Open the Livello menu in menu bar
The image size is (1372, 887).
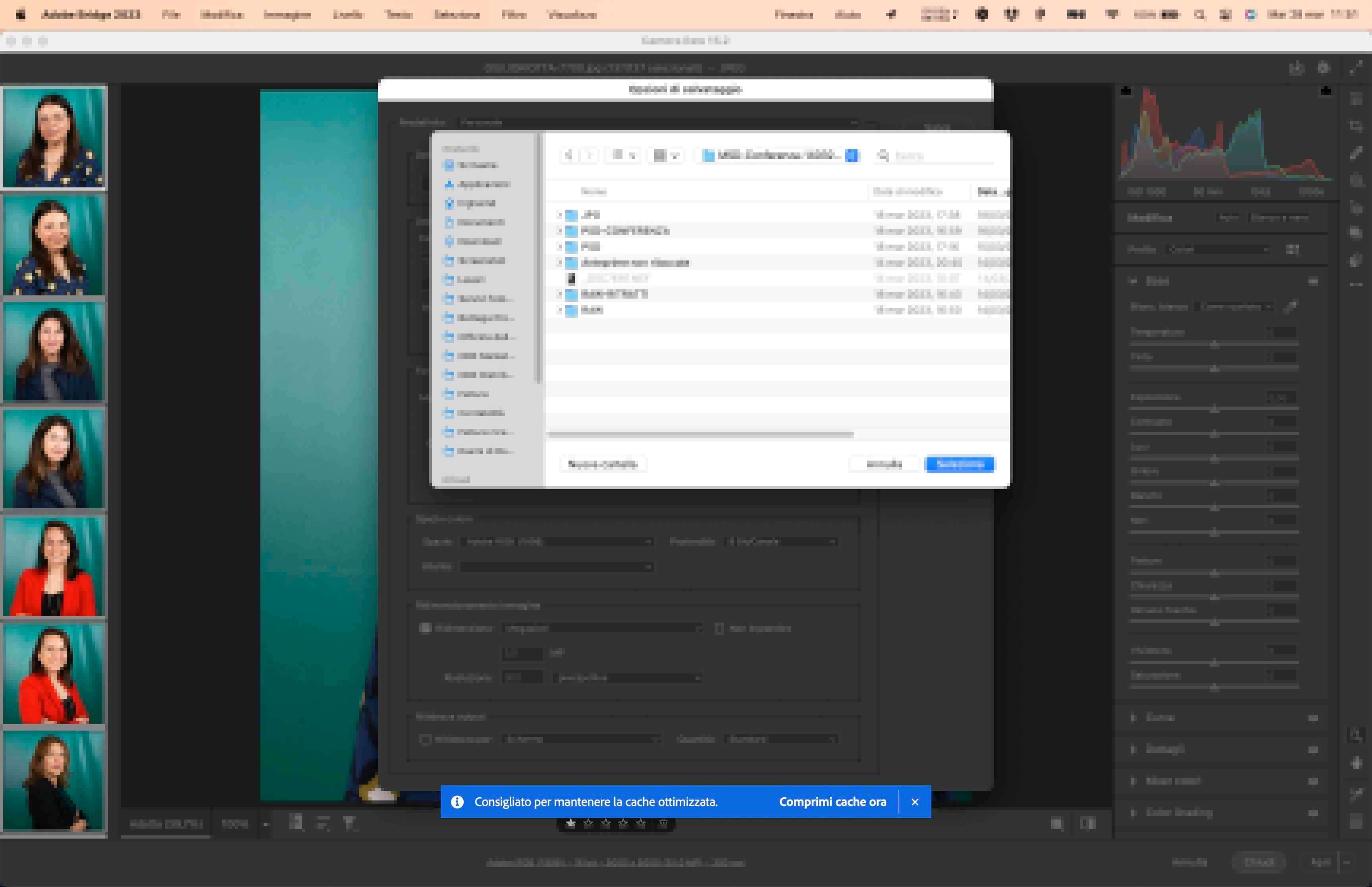tap(348, 15)
